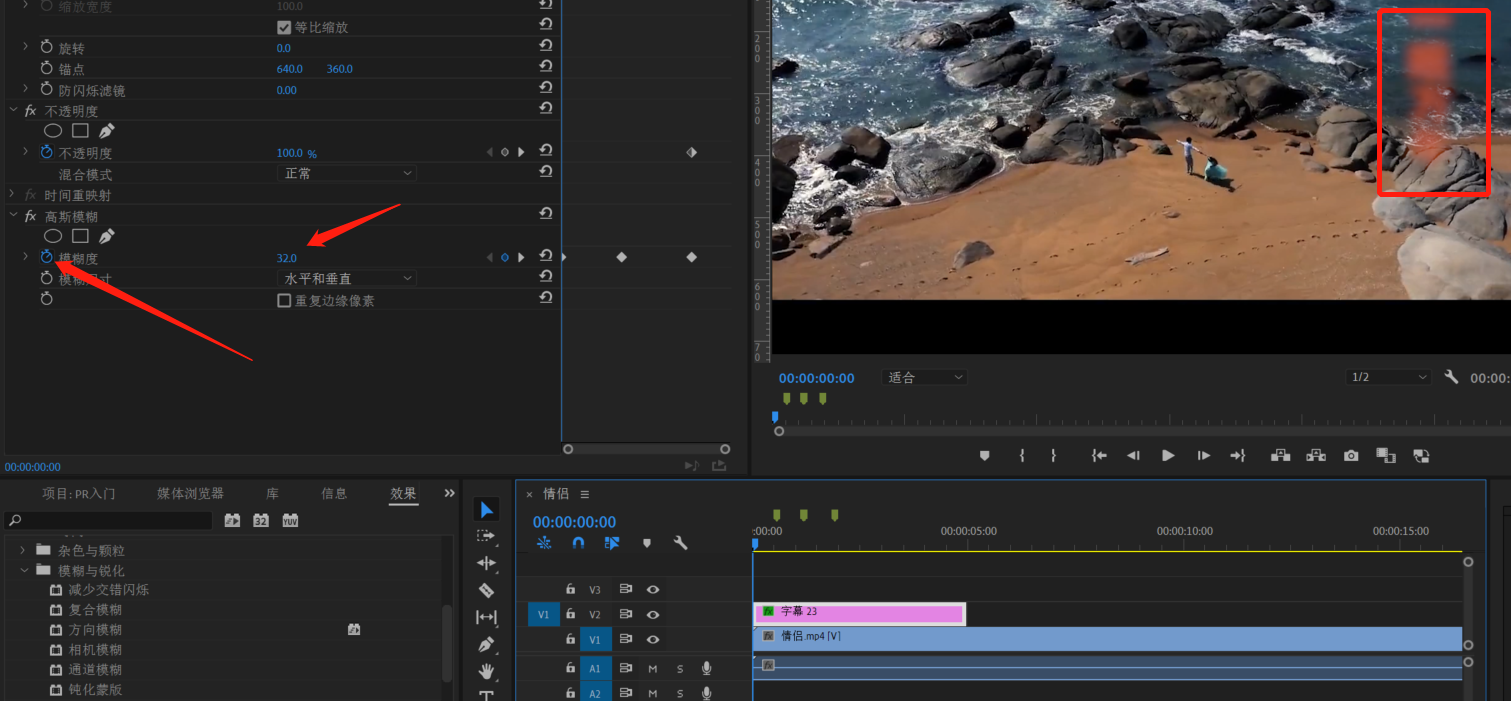Select the 相机模糊 effect
The image size is (1511, 701).
pyautogui.click(x=95, y=650)
